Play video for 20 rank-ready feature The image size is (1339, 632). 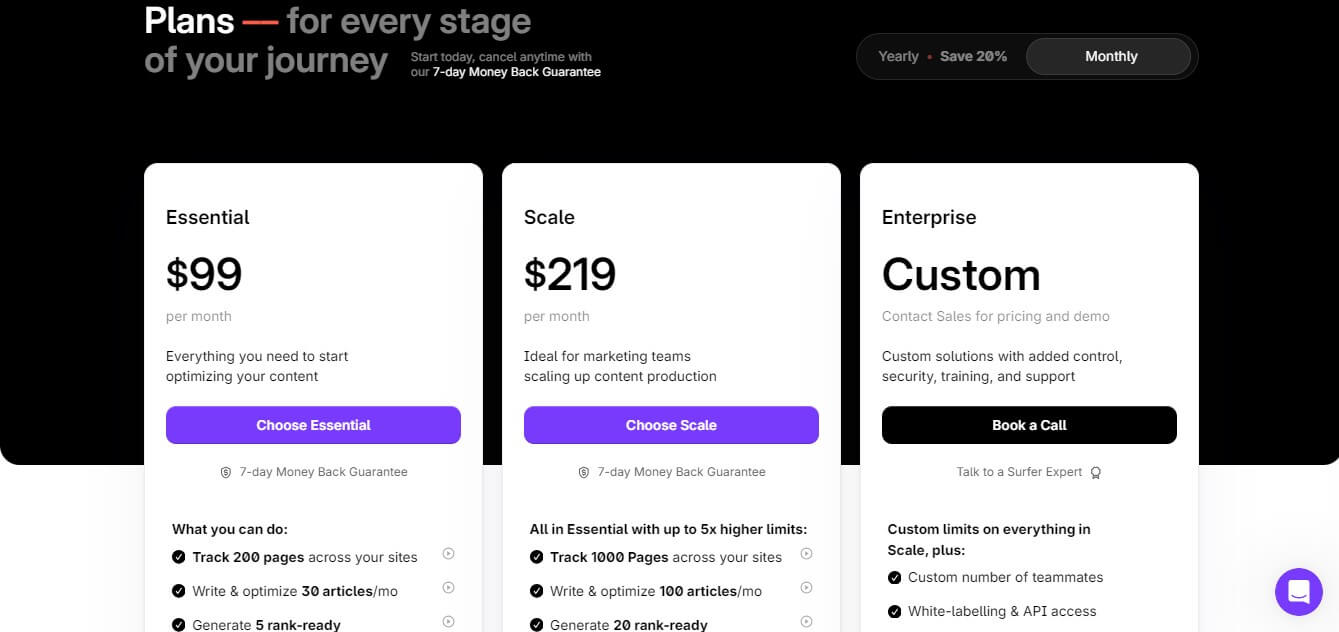(x=807, y=622)
